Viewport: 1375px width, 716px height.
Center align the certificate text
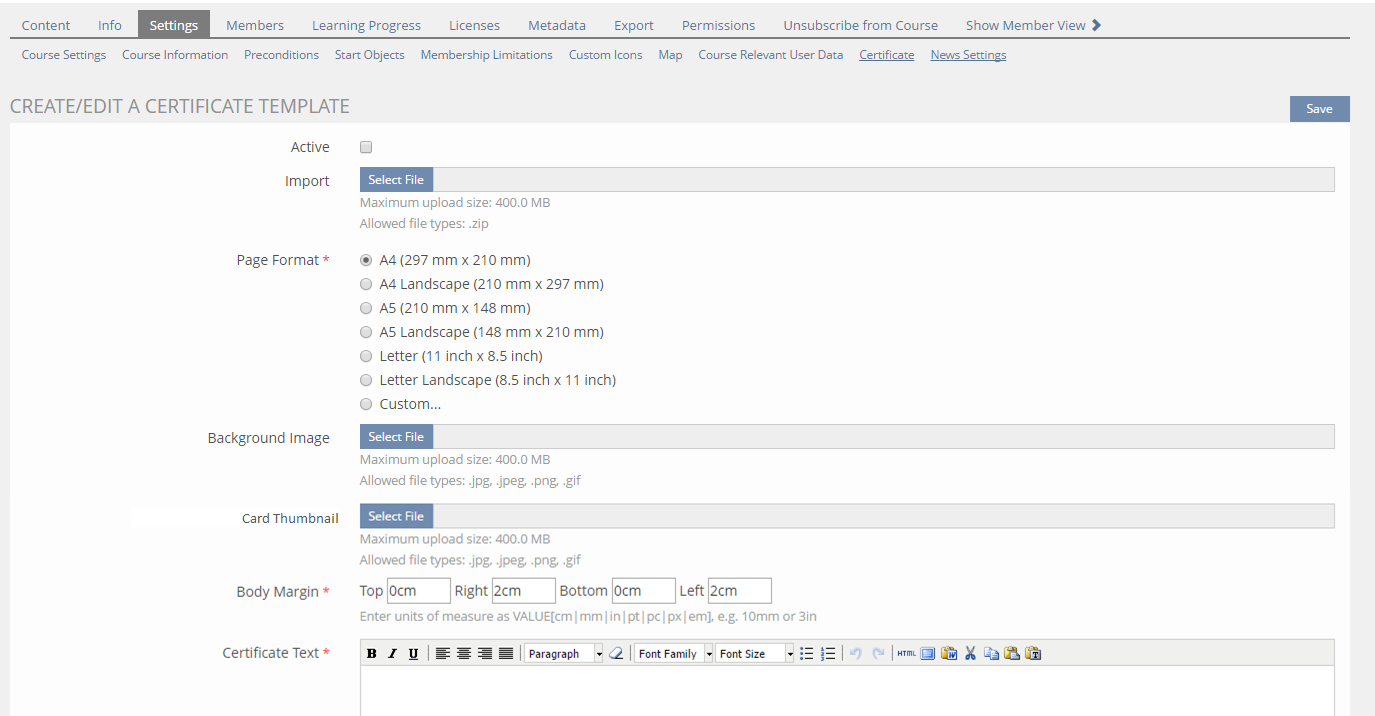464,654
